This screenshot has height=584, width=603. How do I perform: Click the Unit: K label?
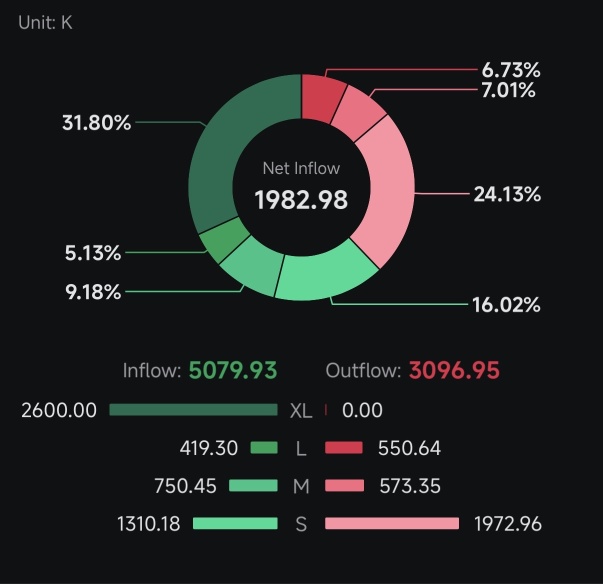pos(45,22)
